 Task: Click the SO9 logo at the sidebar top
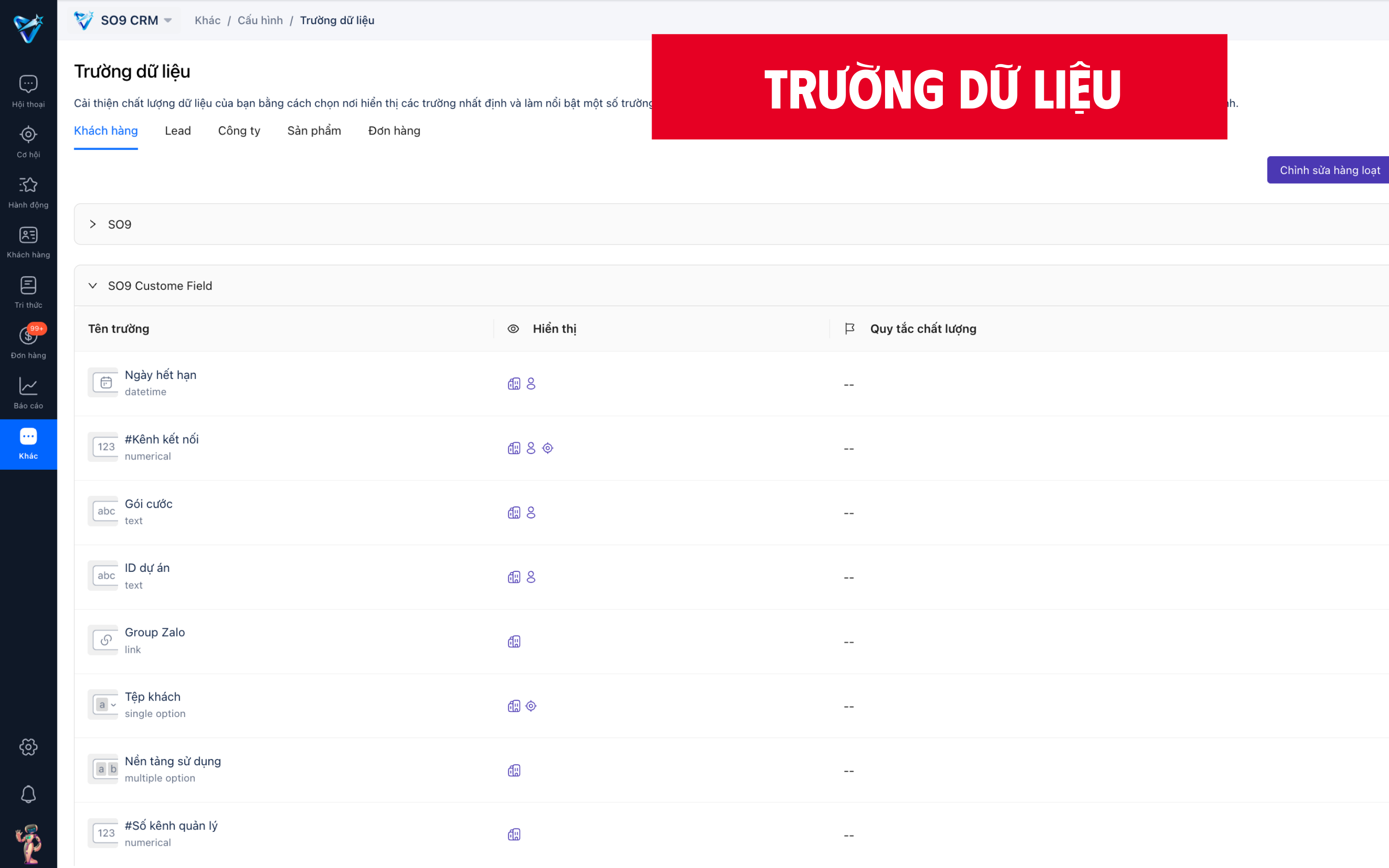(x=28, y=27)
